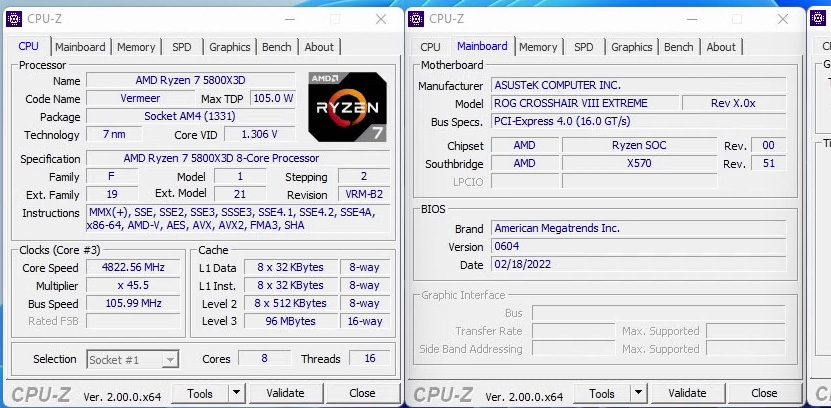This screenshot has width=831, height=408.
Task: Select Bench tab in left window
Action: click(277, 47)
